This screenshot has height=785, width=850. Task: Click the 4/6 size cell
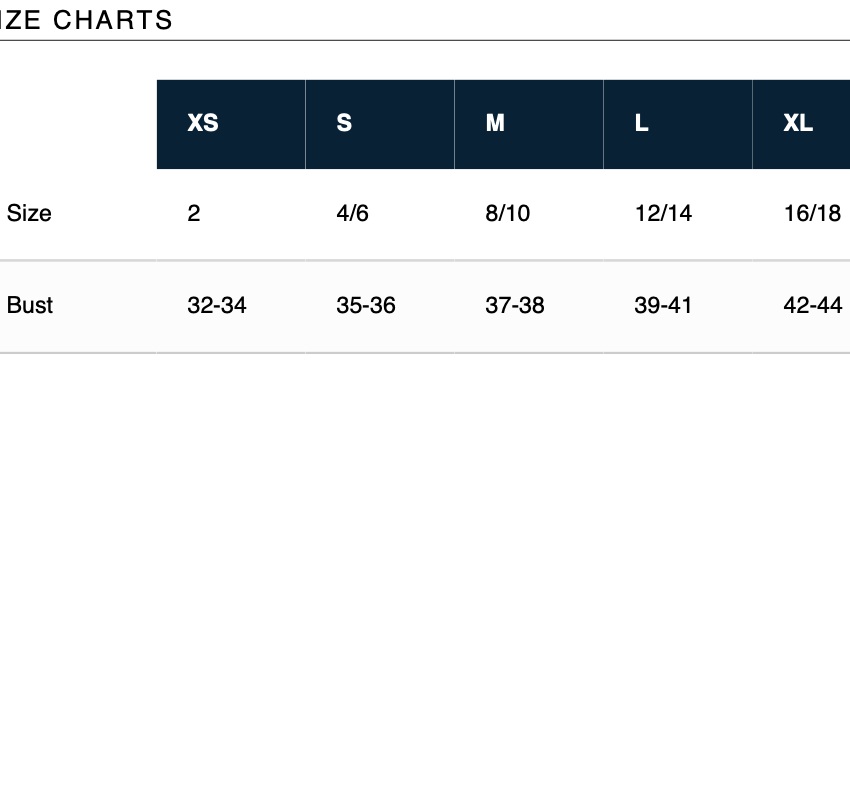(352, 213)
